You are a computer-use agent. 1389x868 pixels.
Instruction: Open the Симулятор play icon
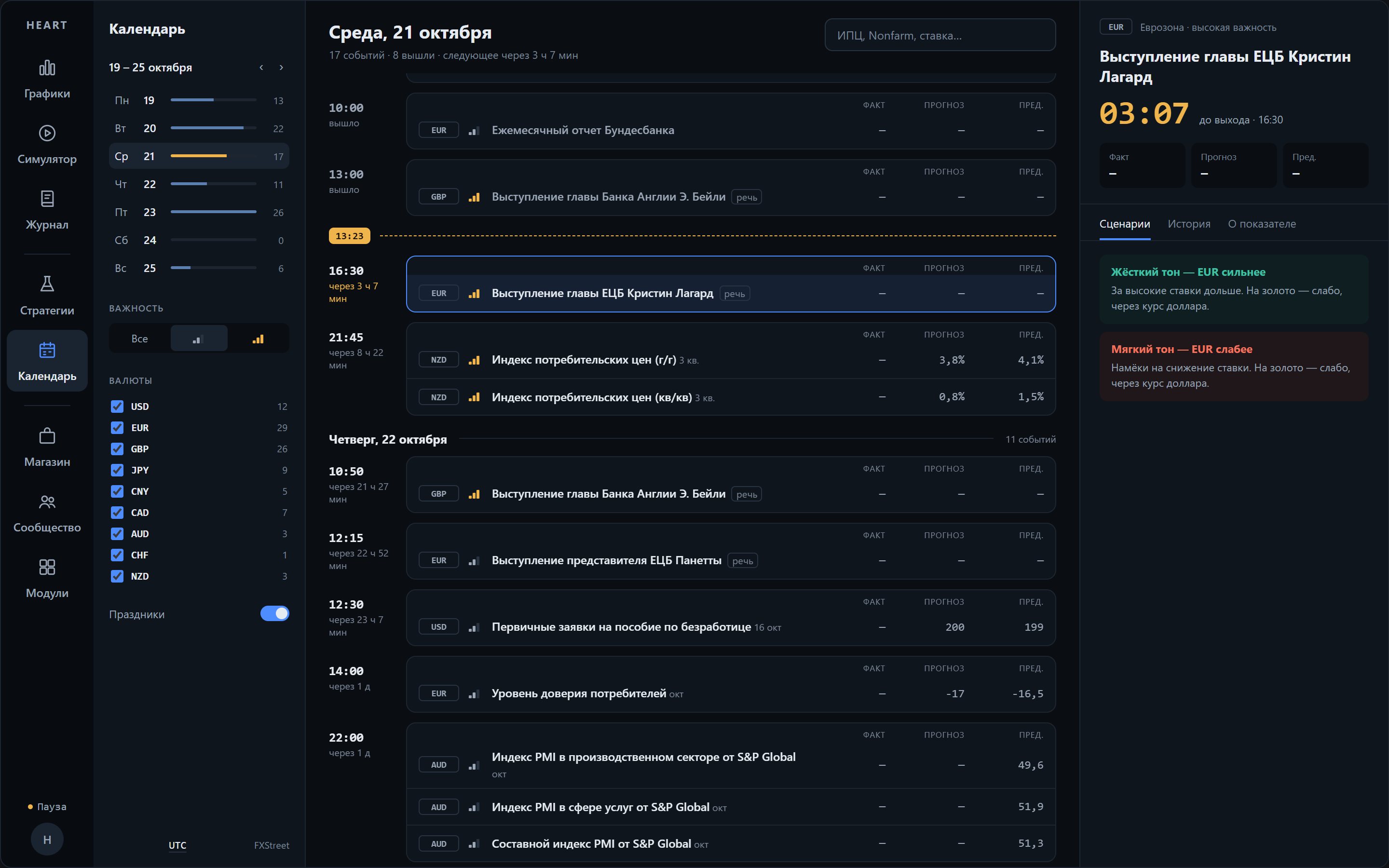(47, 133)
